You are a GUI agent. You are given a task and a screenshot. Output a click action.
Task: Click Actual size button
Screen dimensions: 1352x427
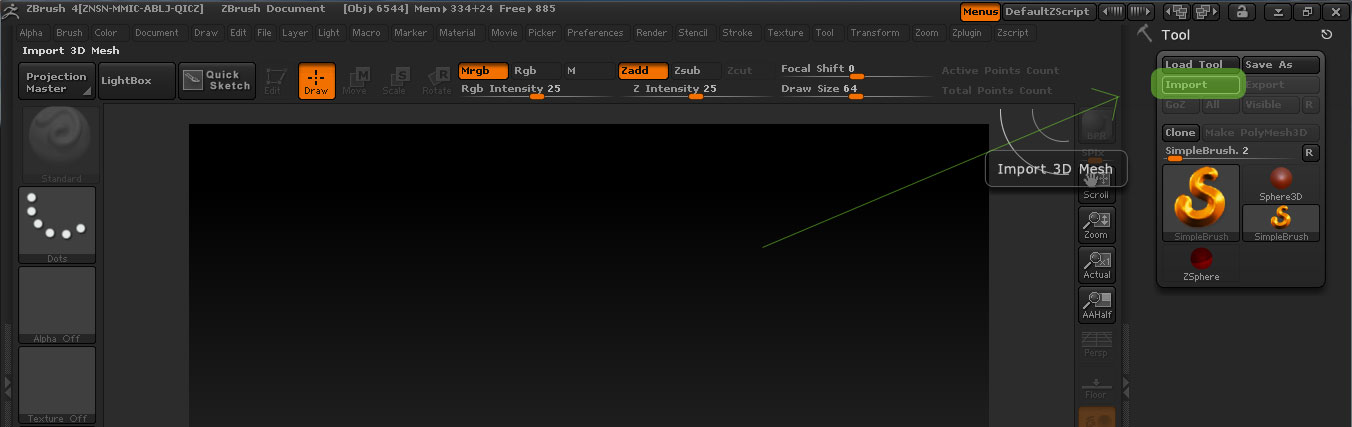tap(1096, 265)
